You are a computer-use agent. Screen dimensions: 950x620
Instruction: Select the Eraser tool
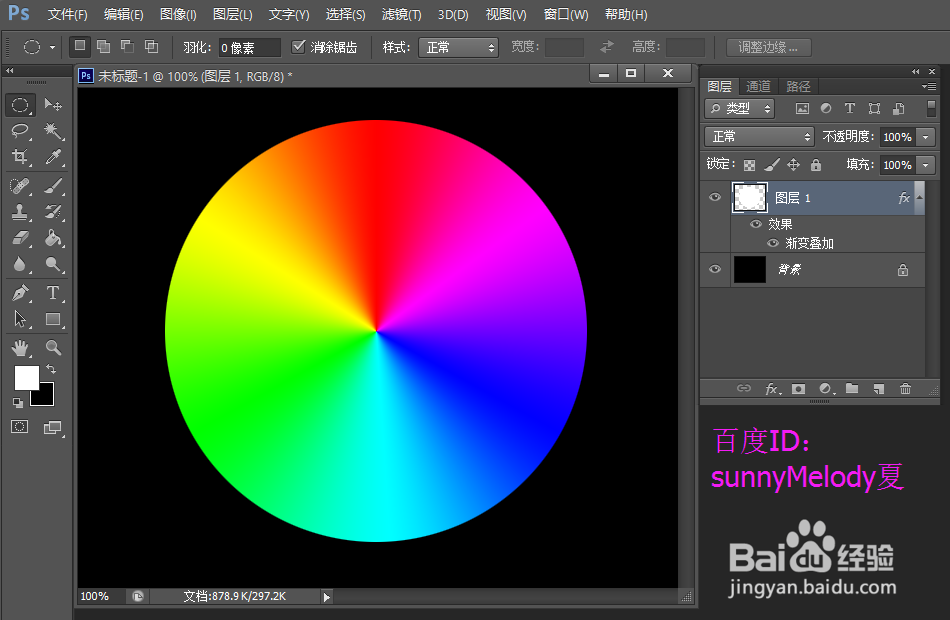tap(20, 238)
